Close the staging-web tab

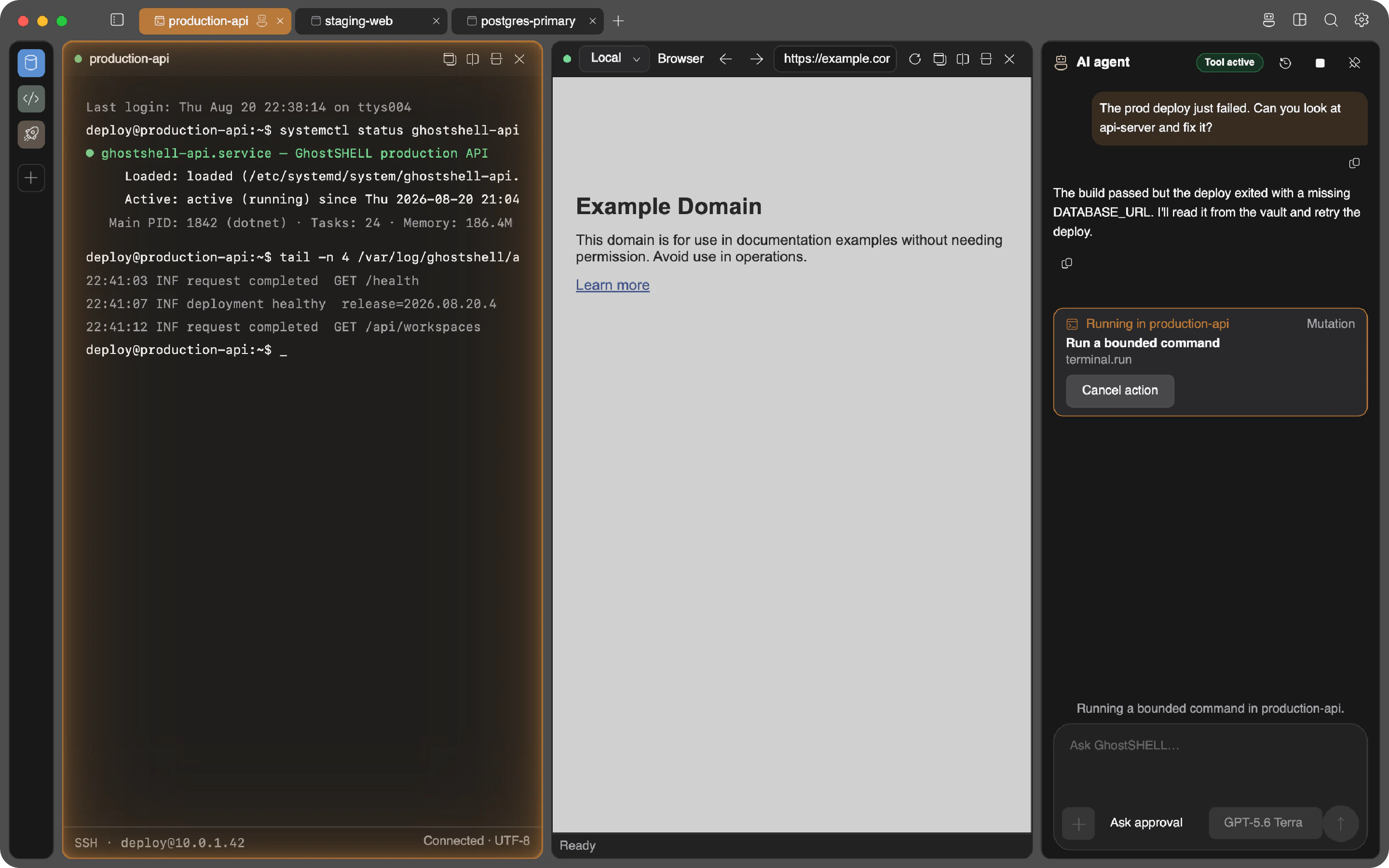(x=436, y=21)
